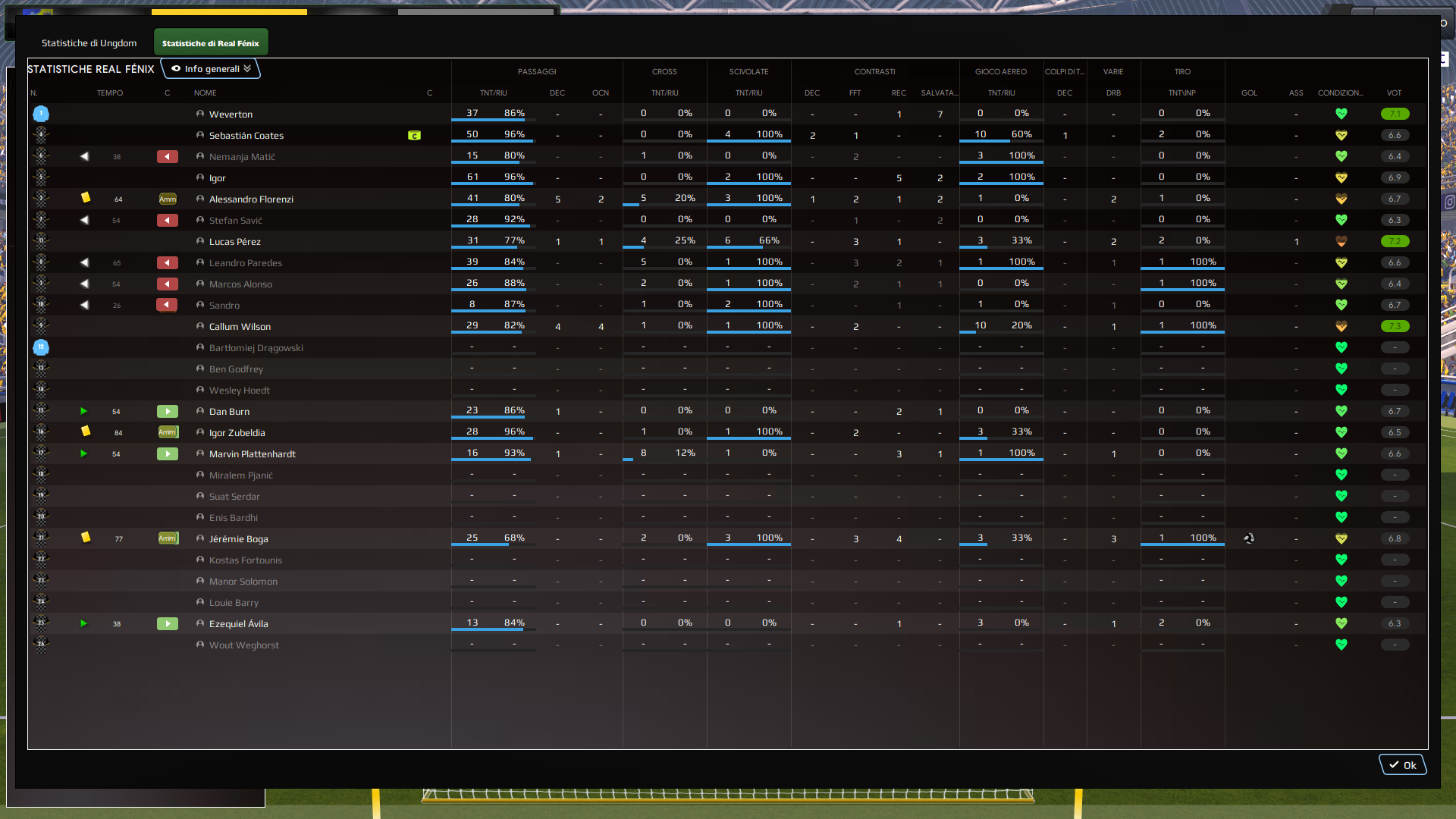Sort by DRB column header
This screenshot has width=1456, height=819.
point(1113,93)
